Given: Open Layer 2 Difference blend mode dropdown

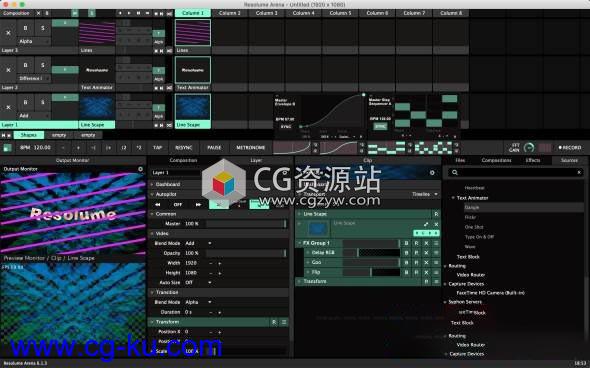Looking at the screenshot, I should coord(33,78).
